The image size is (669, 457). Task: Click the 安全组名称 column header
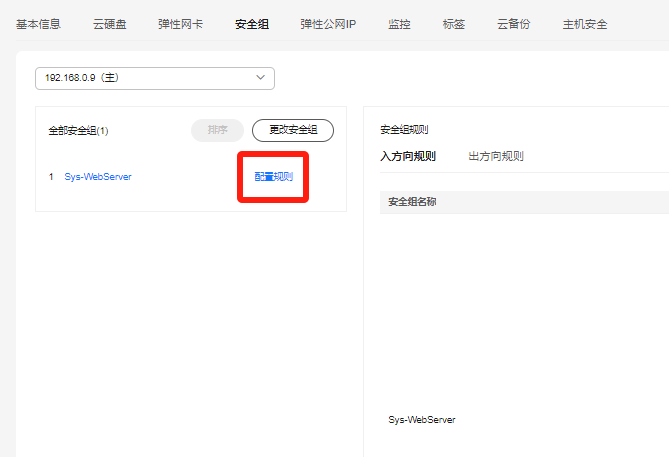pyautogui.click(x=412, y=202)
